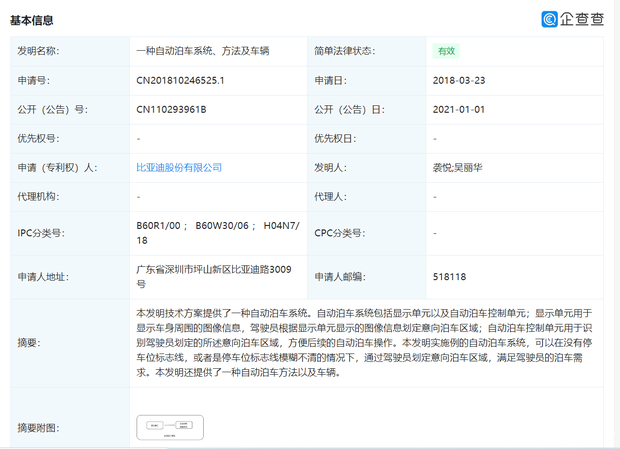Open the 摘要附图 thumbnail image
This screenshot has width=620, height=449.
tap(170, 427)
